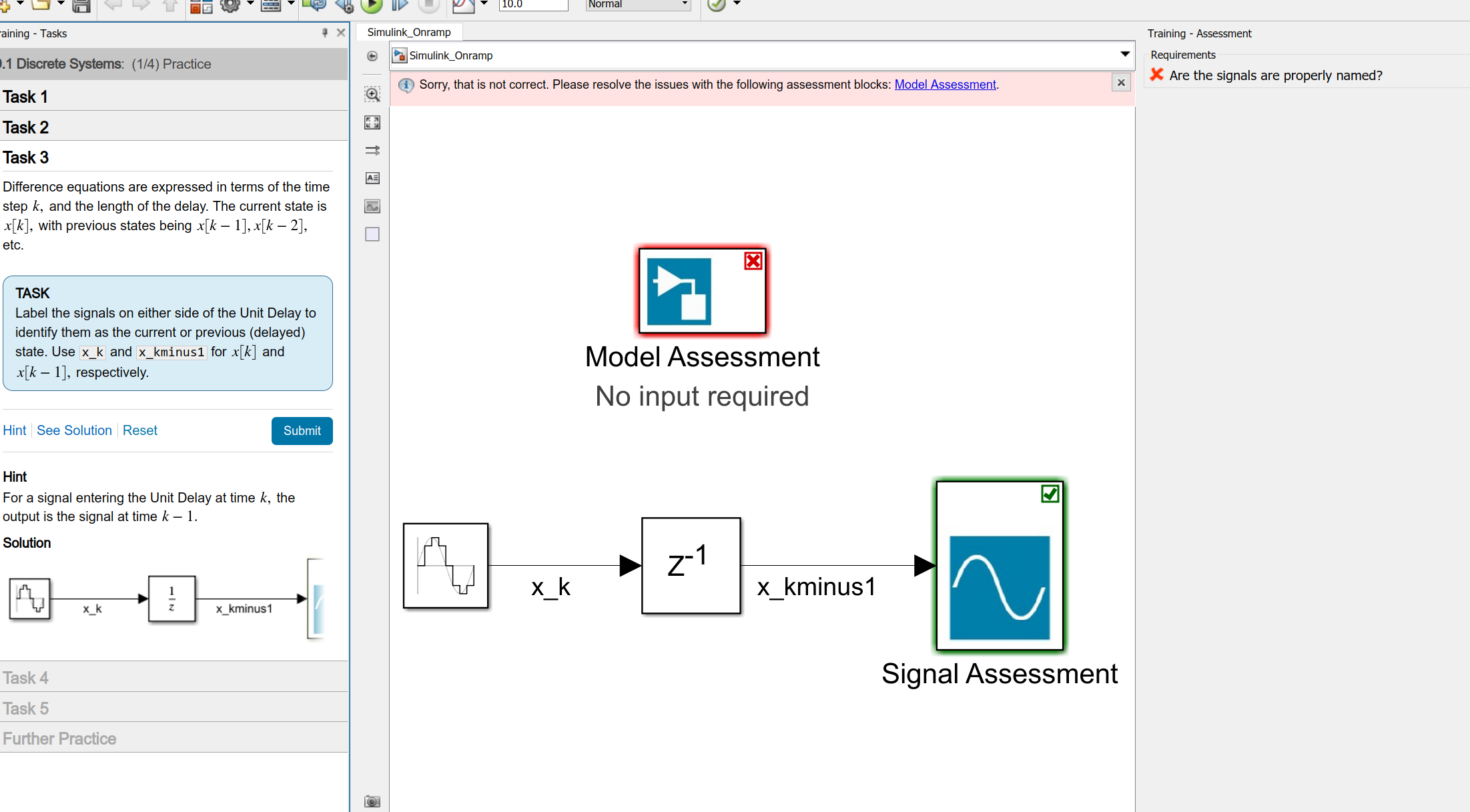Click the Zoom tool in palette
1470x812 pixels.
coord(372,94)
